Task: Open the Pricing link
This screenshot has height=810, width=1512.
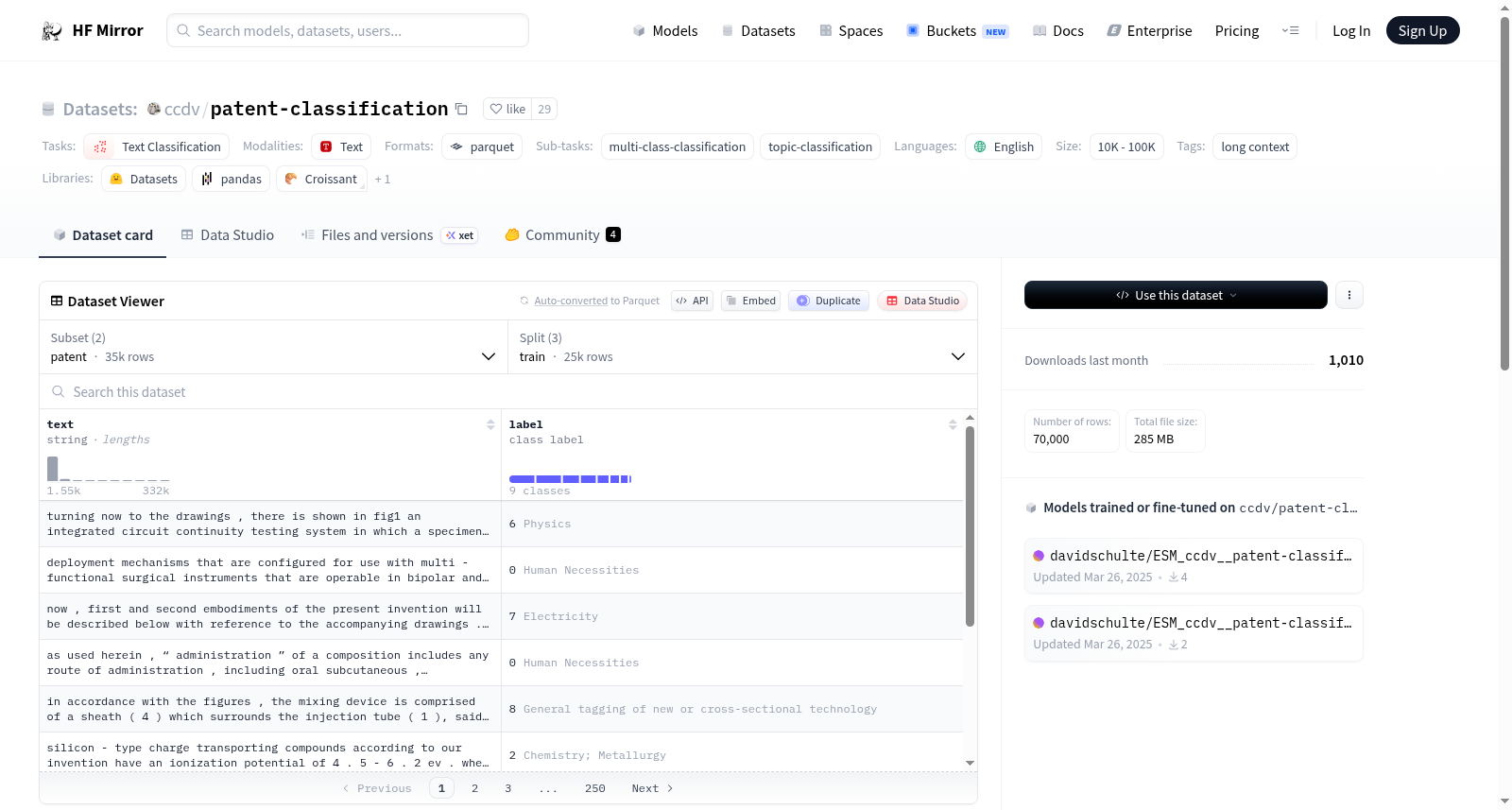Action: (1237, 31)
